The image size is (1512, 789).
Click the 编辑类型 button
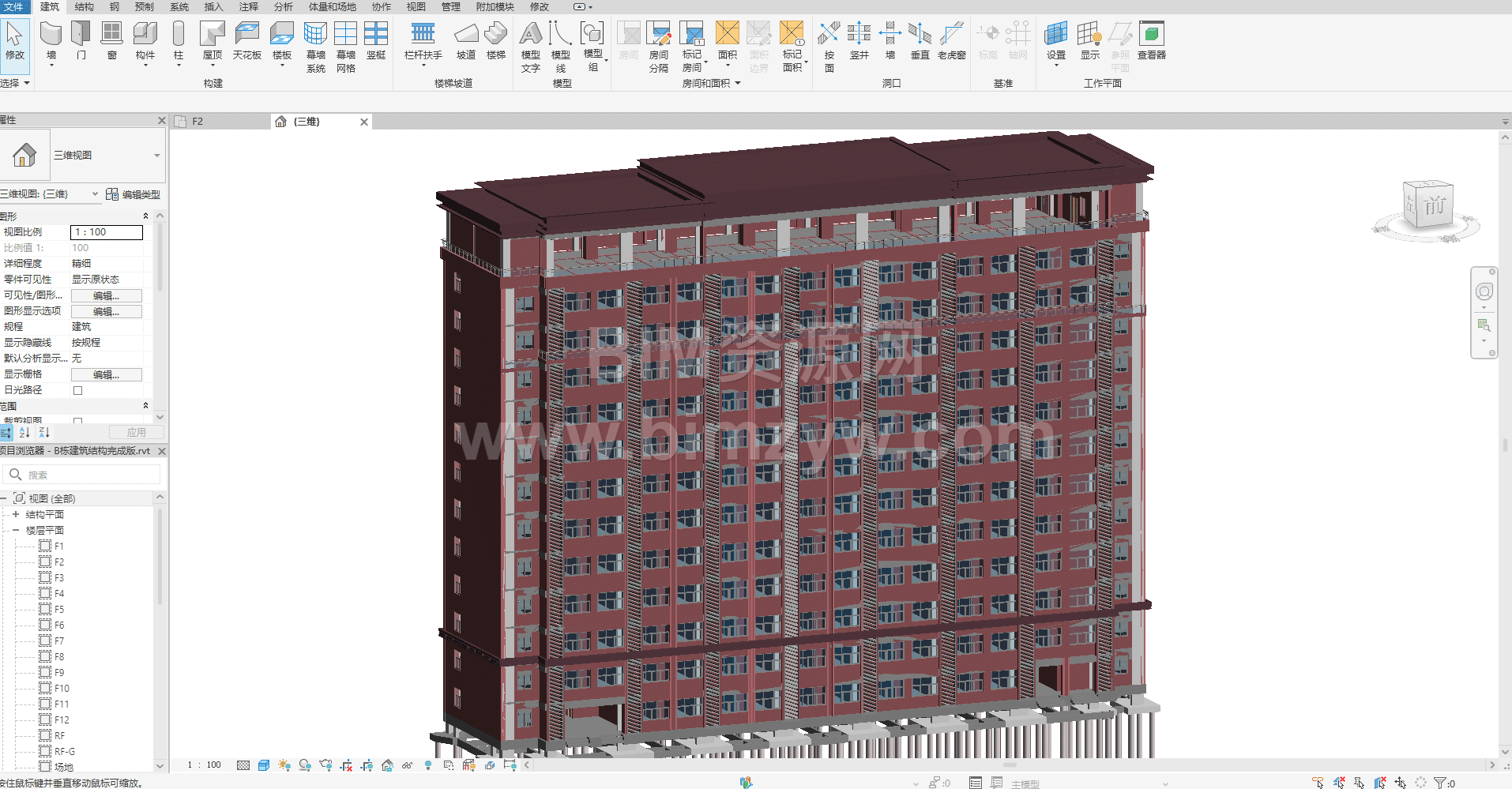click(x=134, y=194)
